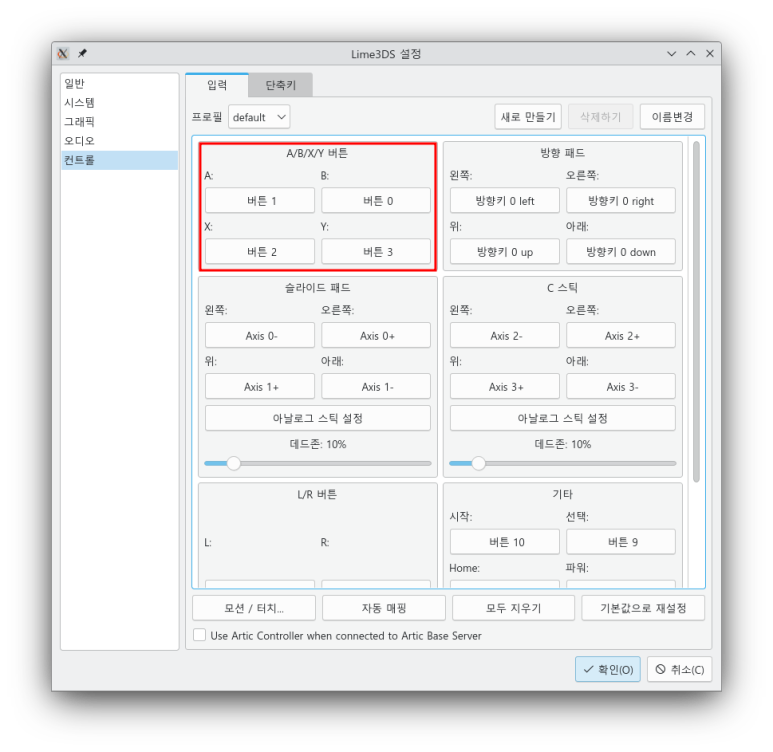Click the 취소(C) cancel button
This screenshot has height=752, width=773.
(679, 669)
